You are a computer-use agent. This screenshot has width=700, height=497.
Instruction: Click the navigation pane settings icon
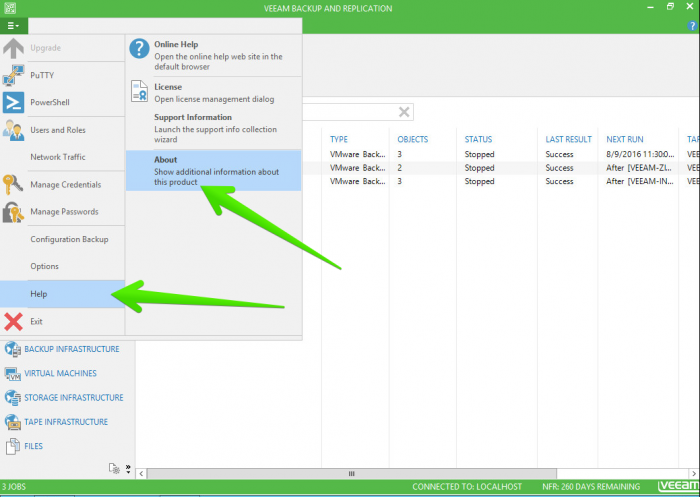tap(114, 468)
